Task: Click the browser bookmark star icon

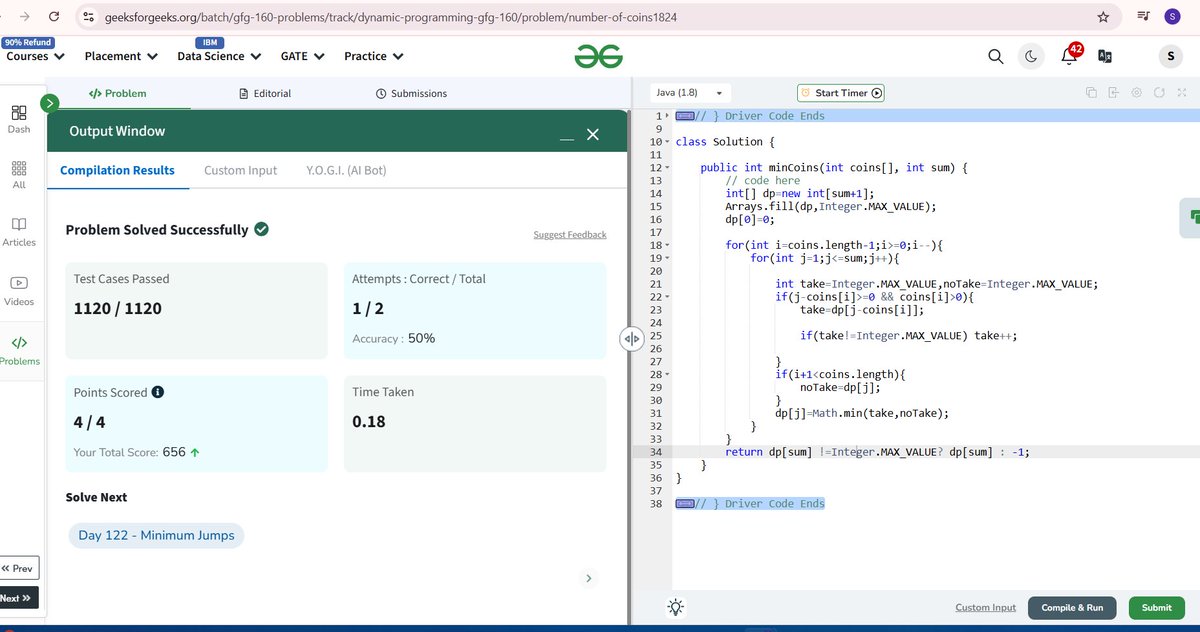Action: pyautogui.click(x=1103, y=17)
